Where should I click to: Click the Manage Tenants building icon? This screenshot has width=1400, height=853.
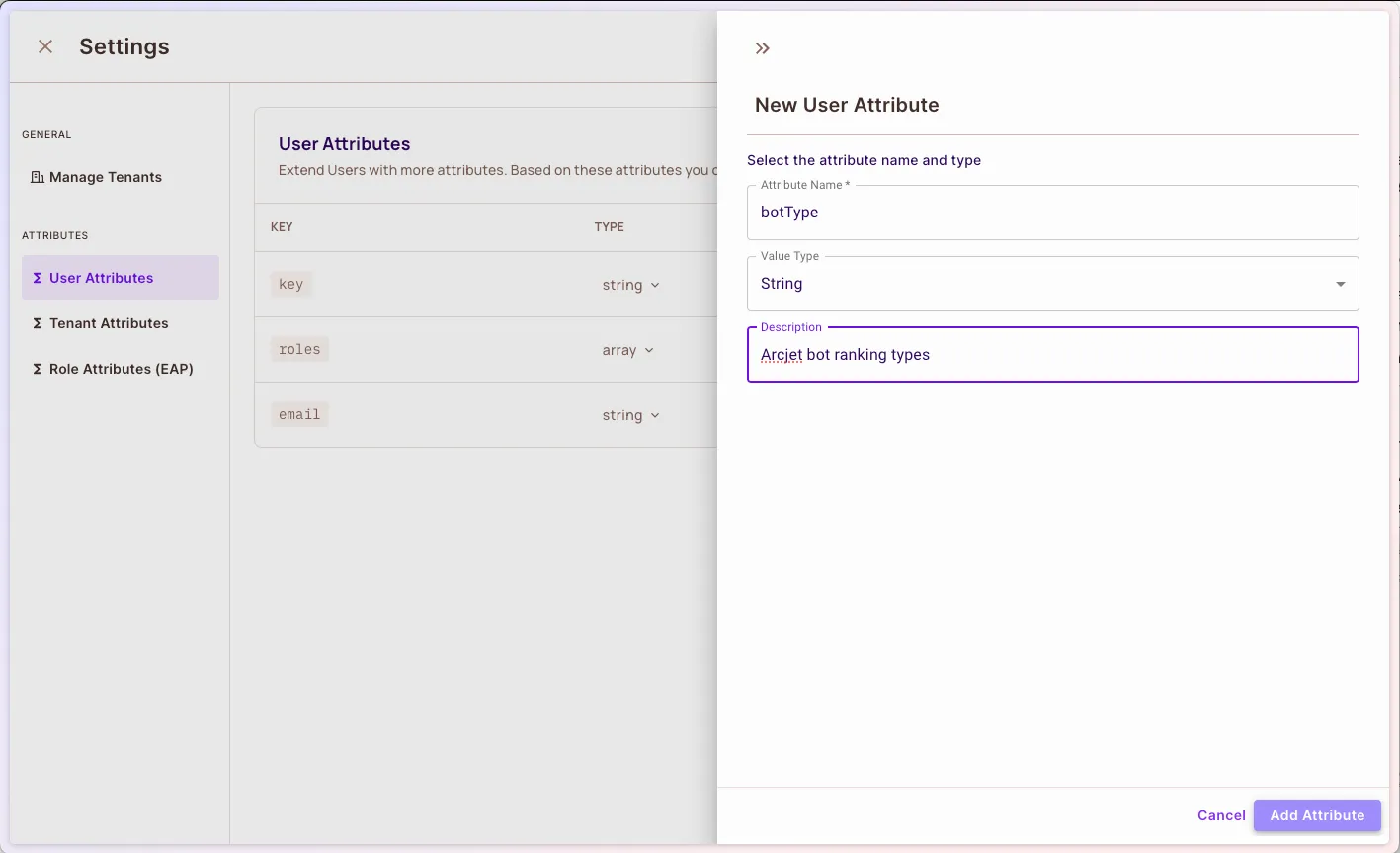pos(38,177)
